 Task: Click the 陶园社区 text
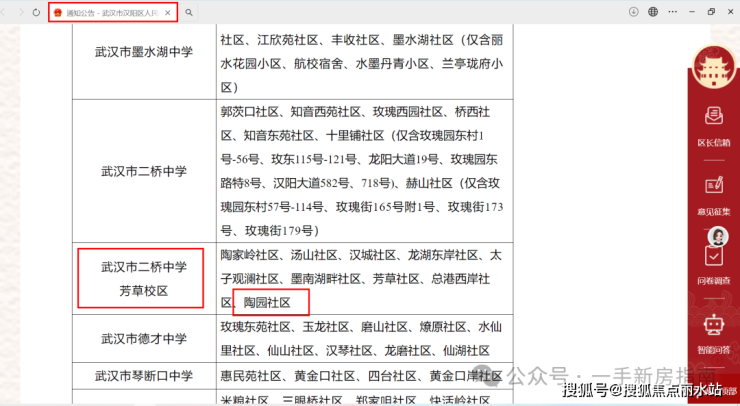click(267, 303)
